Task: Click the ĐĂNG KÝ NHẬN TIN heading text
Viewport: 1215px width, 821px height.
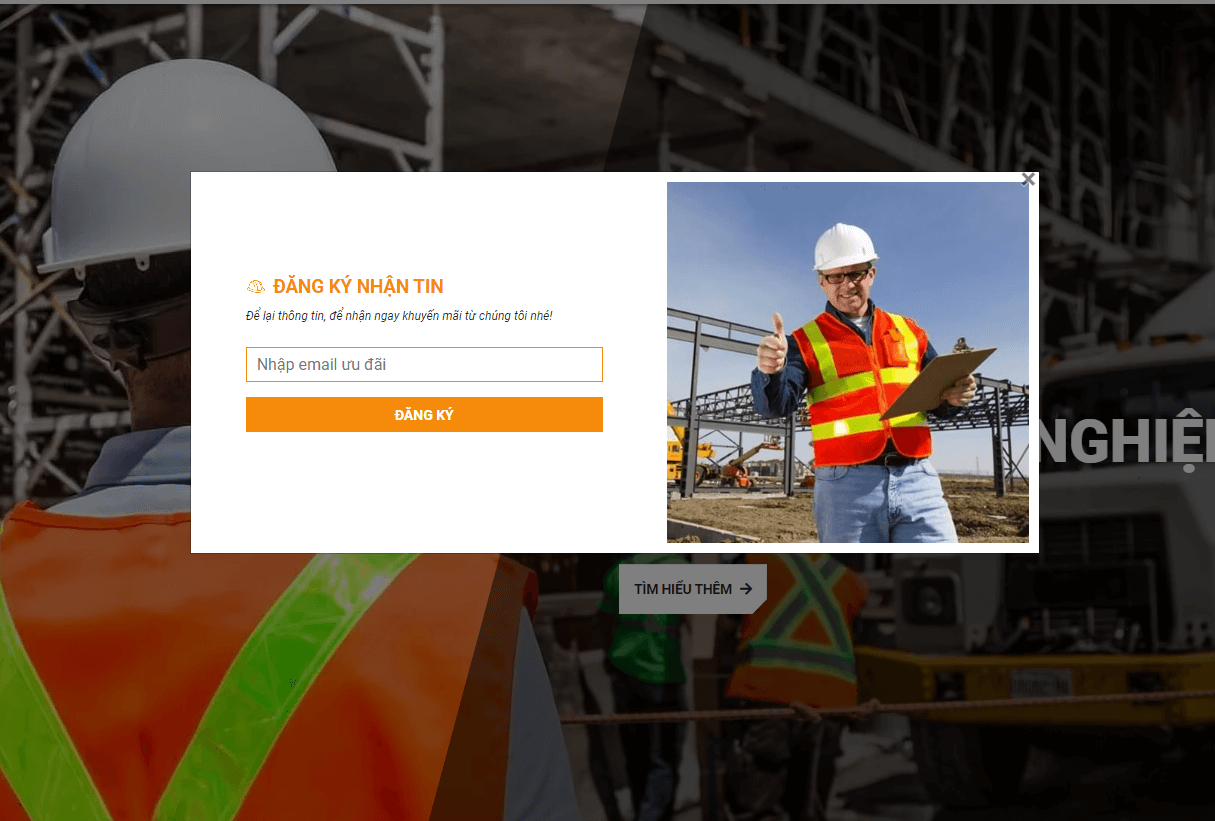Action: click(358, 287)
